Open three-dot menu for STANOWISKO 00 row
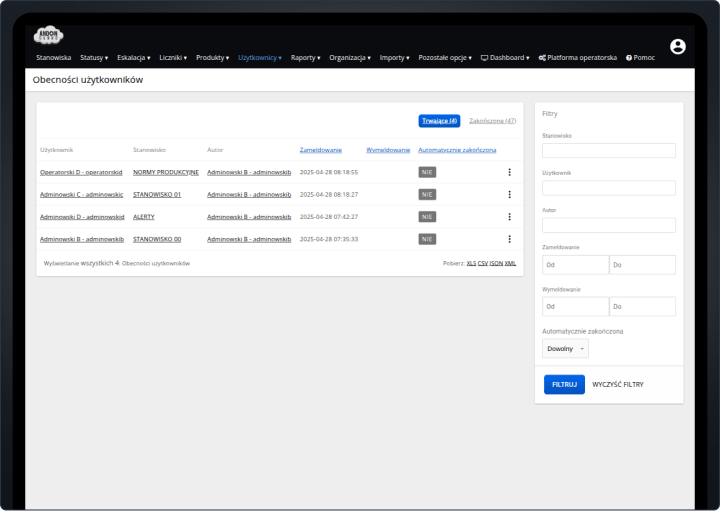 pos(509,239)
